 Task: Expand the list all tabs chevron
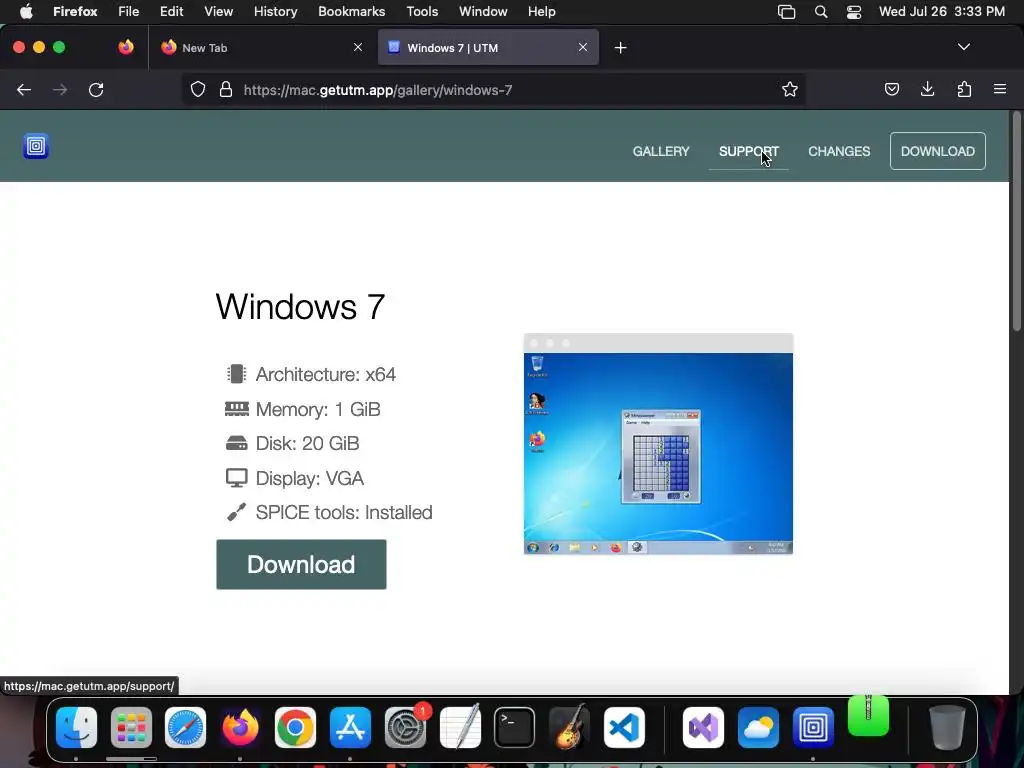[964, 47]
